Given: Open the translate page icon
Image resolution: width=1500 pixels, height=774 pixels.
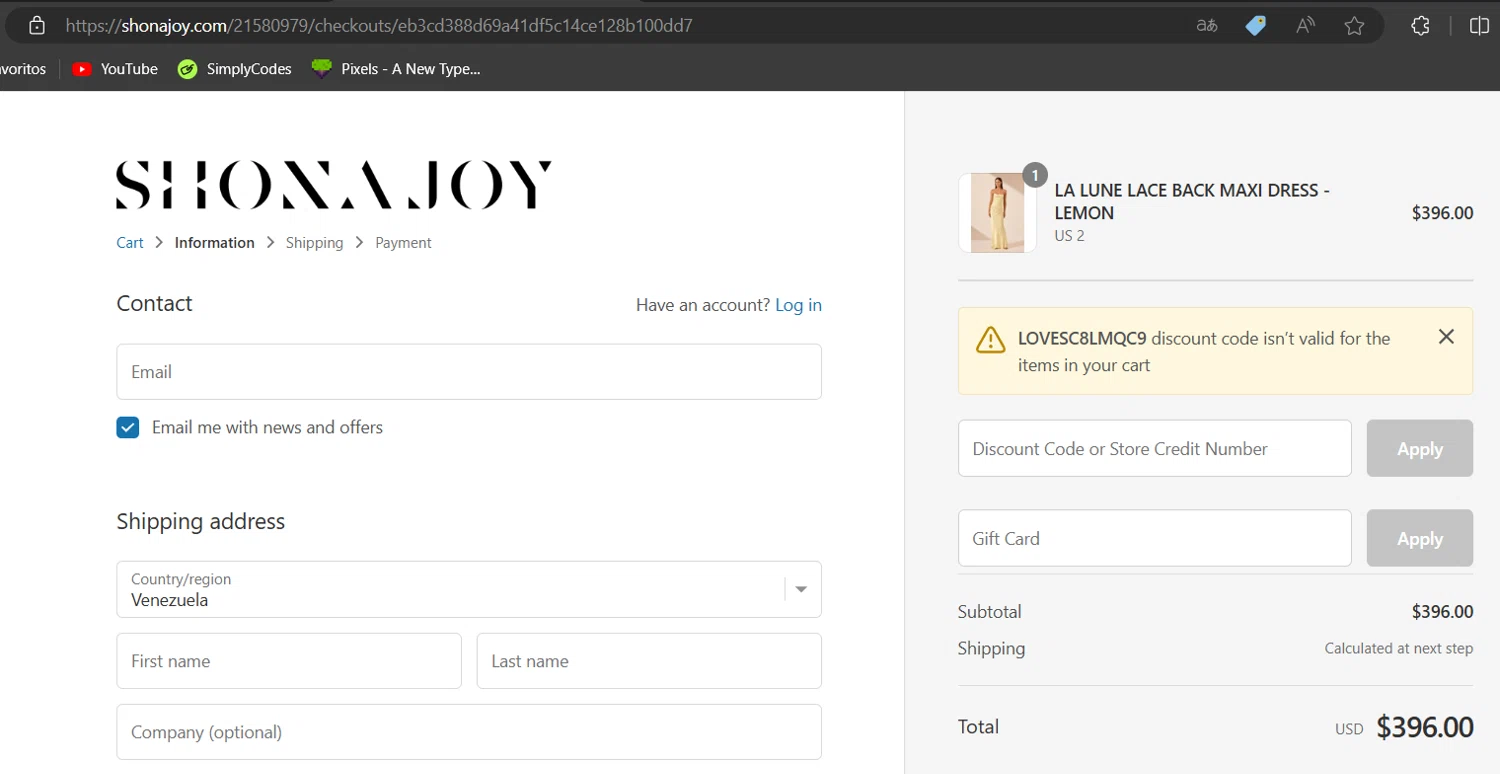Looking at the screenshot, I should [x=1207, y=26].
